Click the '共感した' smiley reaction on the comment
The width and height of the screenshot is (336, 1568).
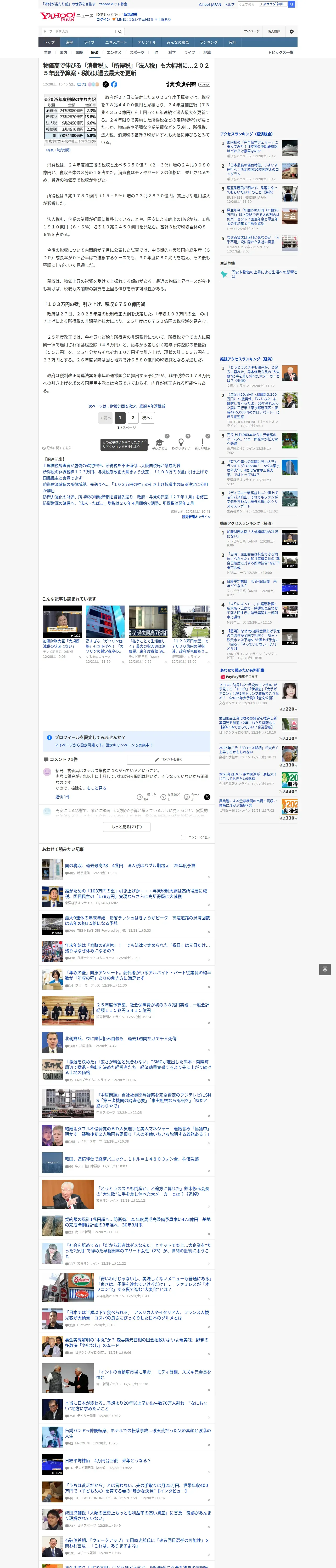tap(147, 797)
